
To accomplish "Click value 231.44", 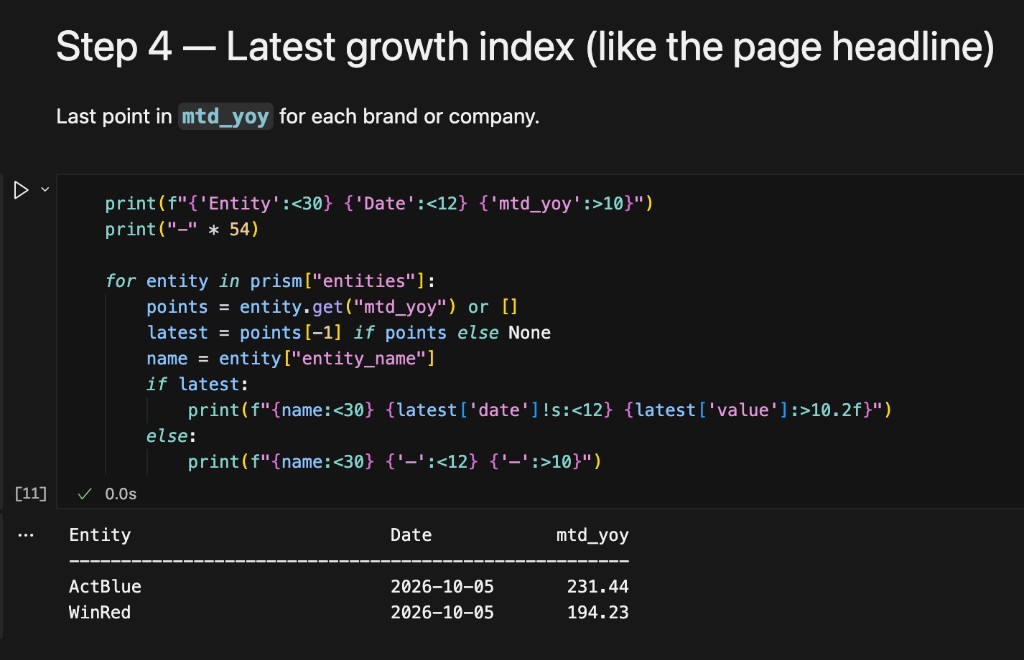I will (598, 587).
